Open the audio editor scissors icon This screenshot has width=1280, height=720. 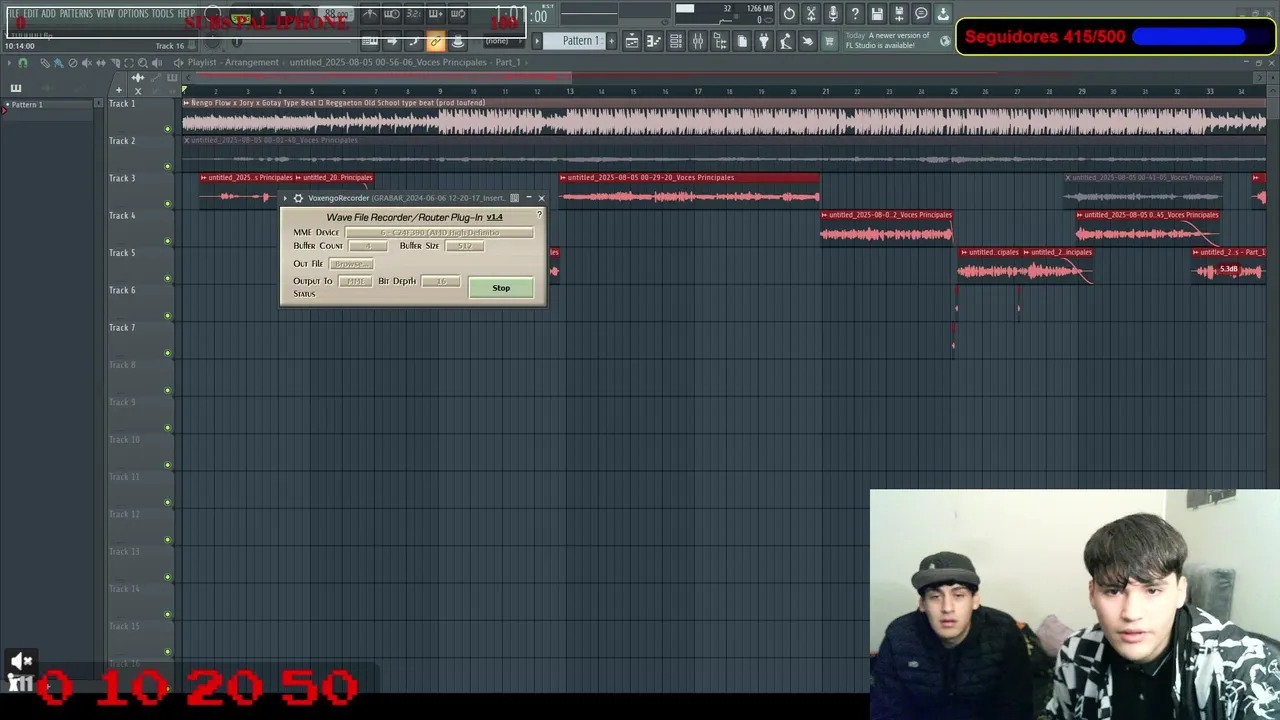[811, 14]
